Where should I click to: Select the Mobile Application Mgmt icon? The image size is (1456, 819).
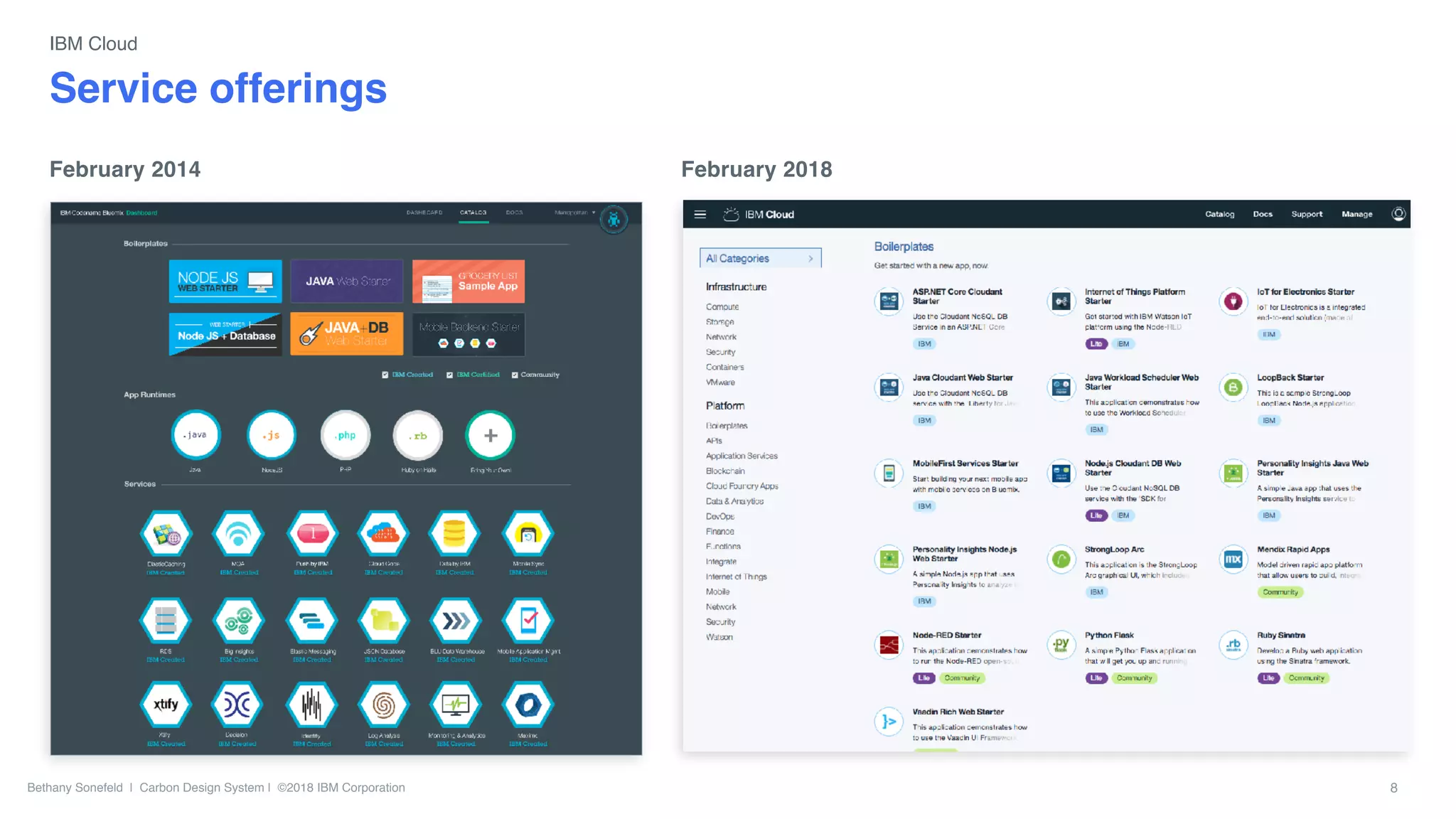tap(528, 621)
